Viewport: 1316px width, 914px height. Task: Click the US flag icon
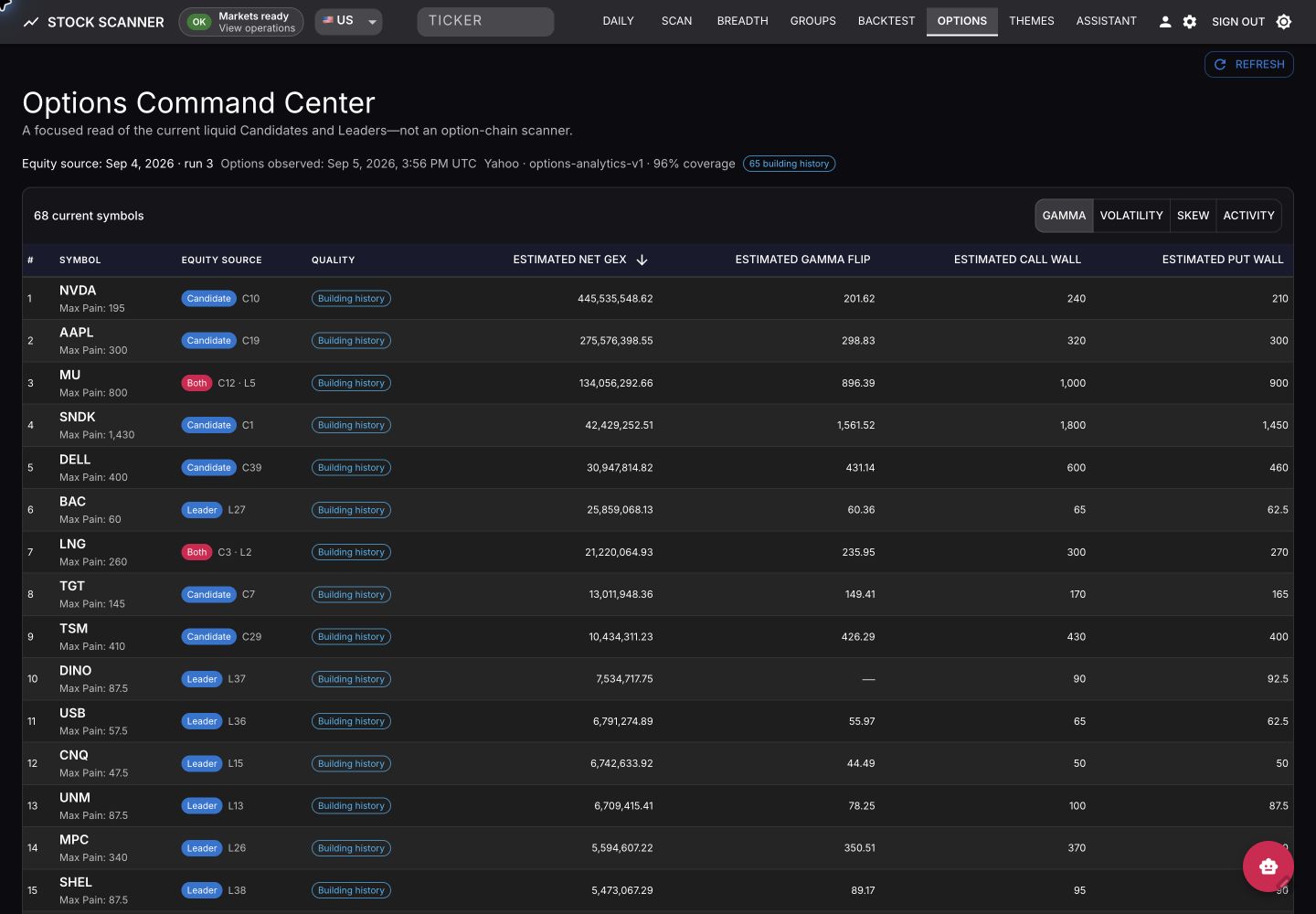click(x=328, y=20)
